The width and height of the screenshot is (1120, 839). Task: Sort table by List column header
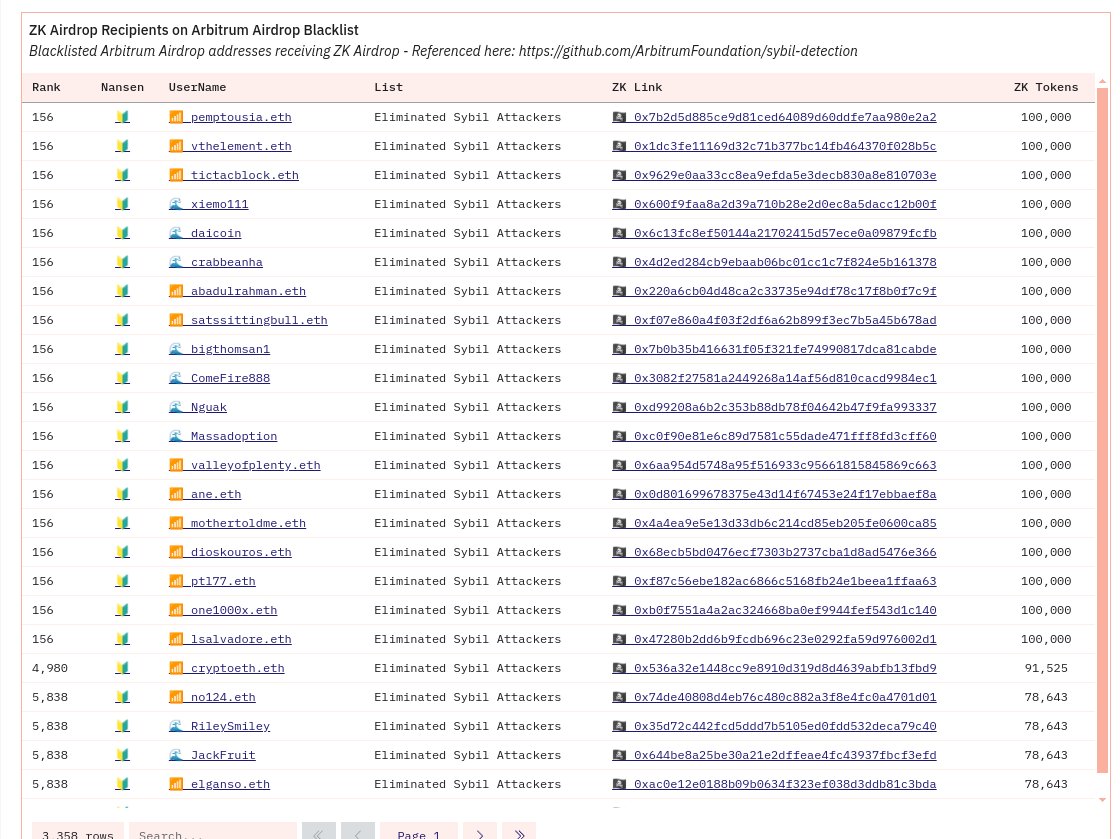tap(389, 87)
